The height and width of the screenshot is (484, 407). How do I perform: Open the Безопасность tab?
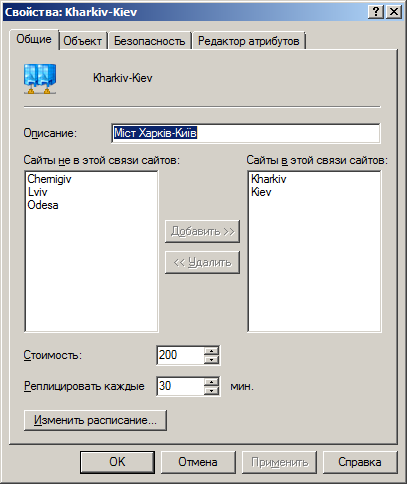[x=149, y=41]
